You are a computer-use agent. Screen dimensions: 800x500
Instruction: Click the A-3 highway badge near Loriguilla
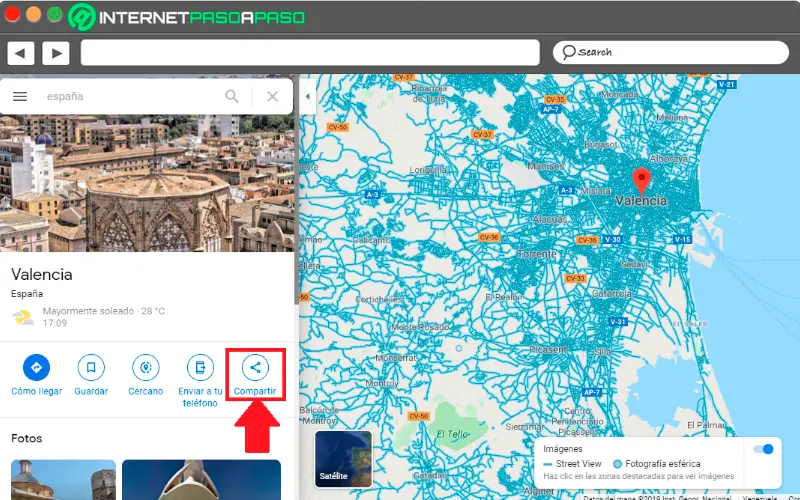click(x=372, y=194)
